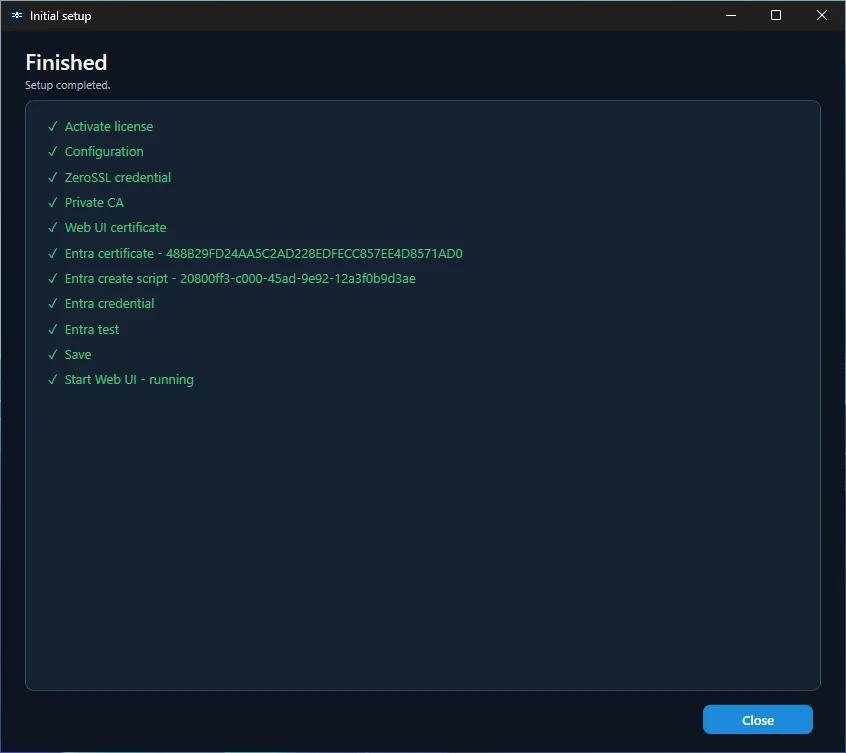The height and width of the screenshot is (753, 846).
Task: Maximize the Initial setup window
Action: tap(775, 16)
